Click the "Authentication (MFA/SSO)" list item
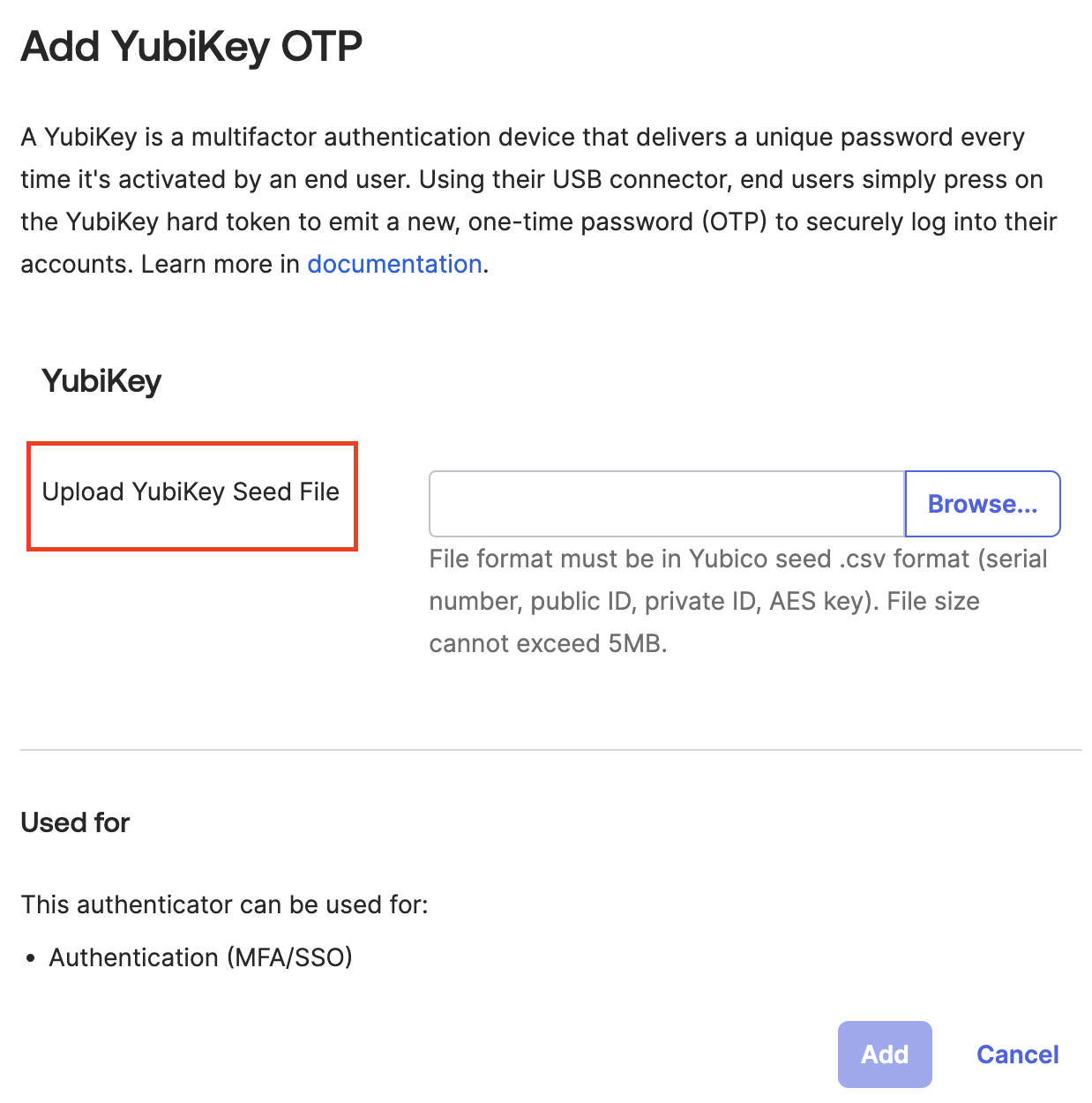The height and width of the screenshot is (1103, 1092). (200, 957)
